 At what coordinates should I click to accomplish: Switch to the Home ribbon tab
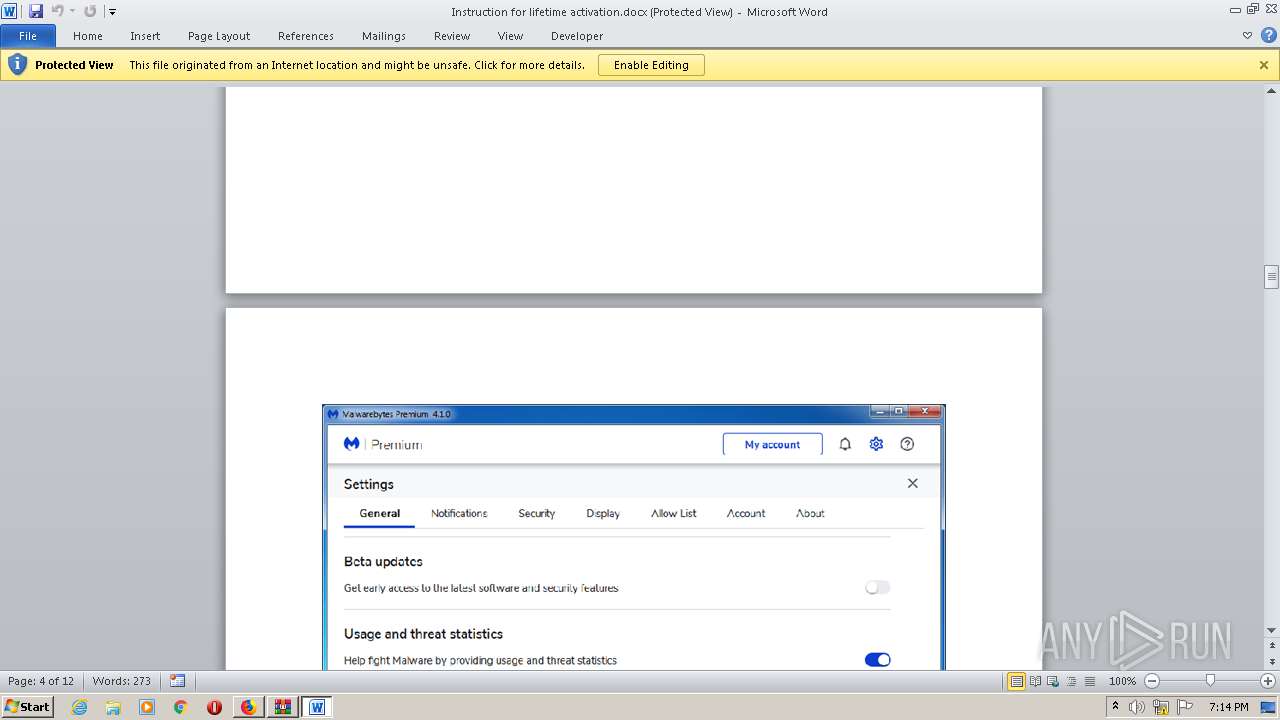point(88,36)
